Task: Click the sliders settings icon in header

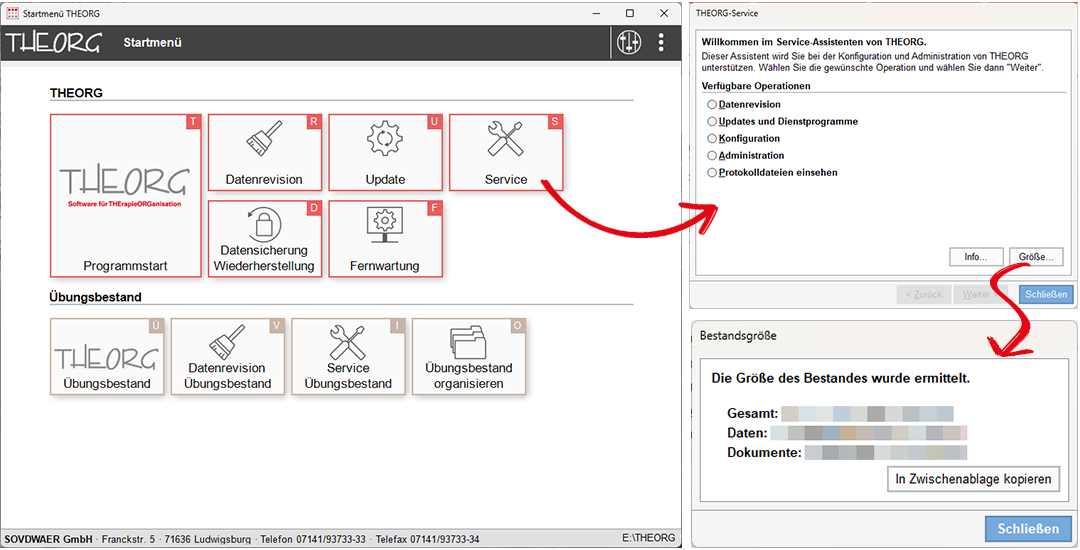Action: pyautogui.click(x=629, y=43)
